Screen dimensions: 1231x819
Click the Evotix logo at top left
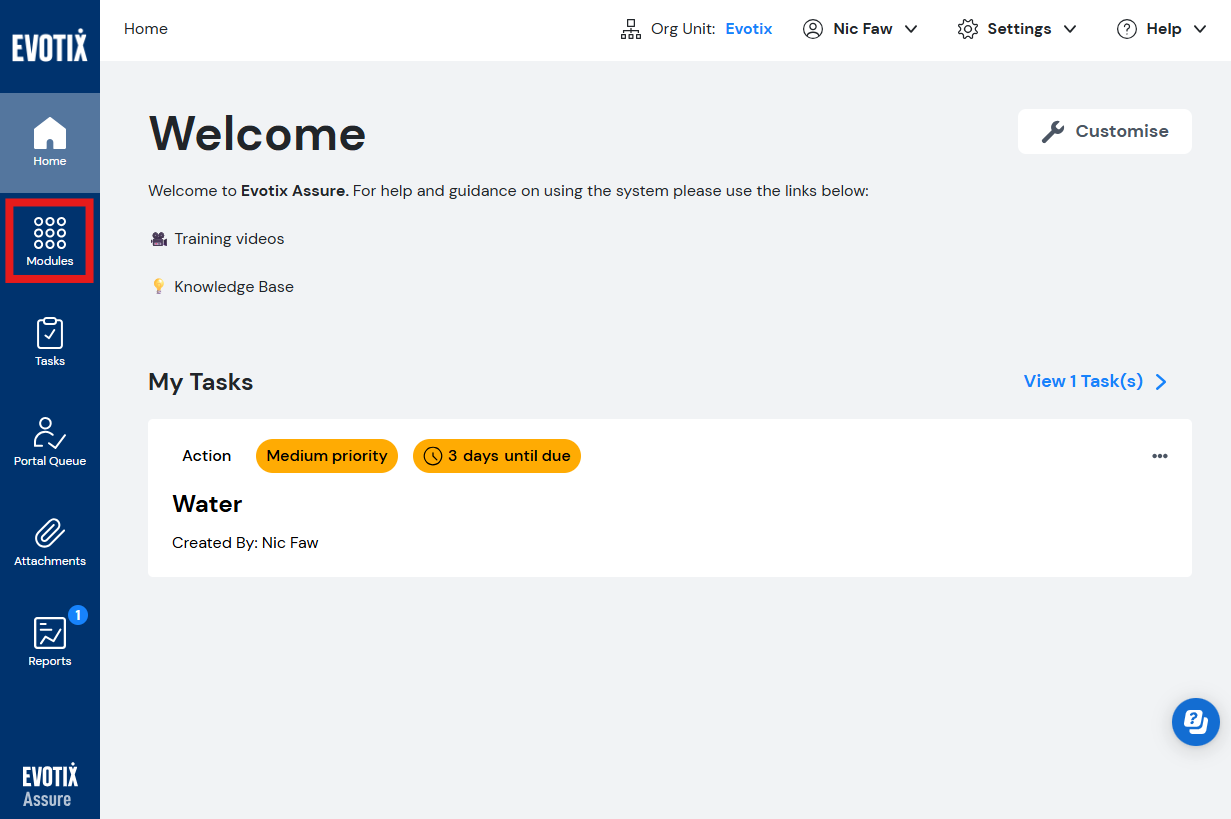pos(50,46)
